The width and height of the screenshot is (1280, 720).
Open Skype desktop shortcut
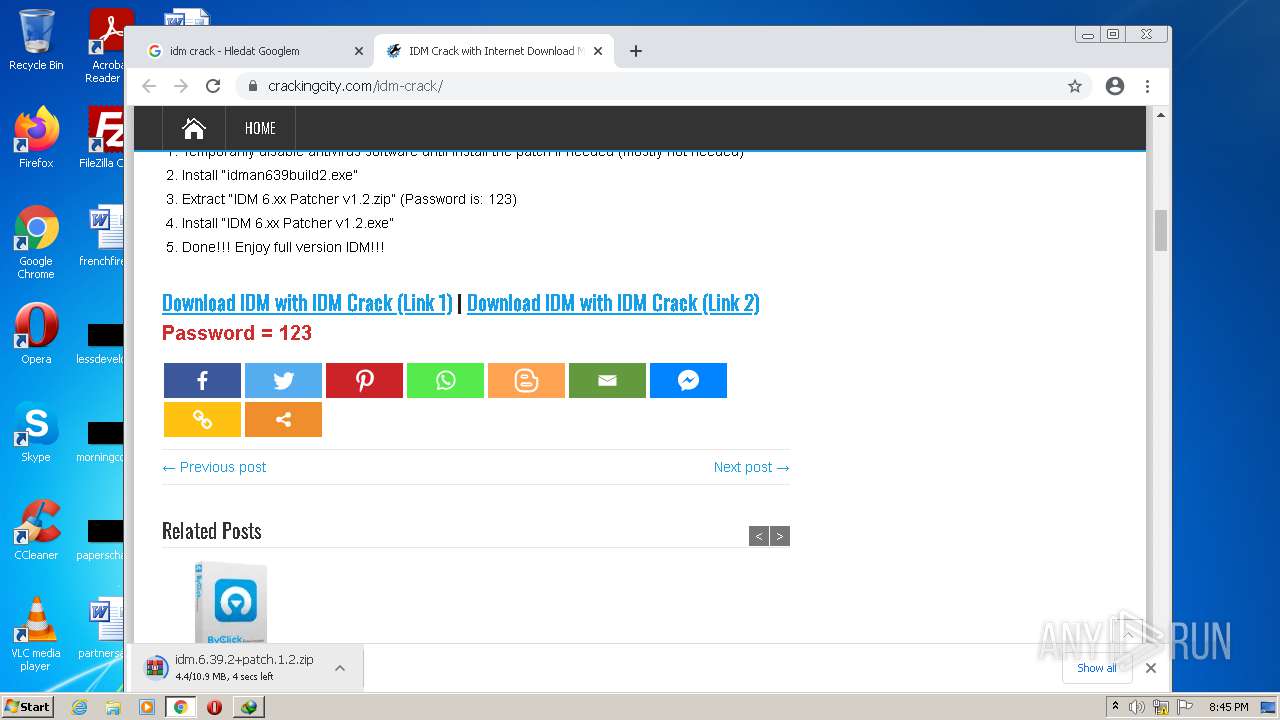[x=36, y=432]
